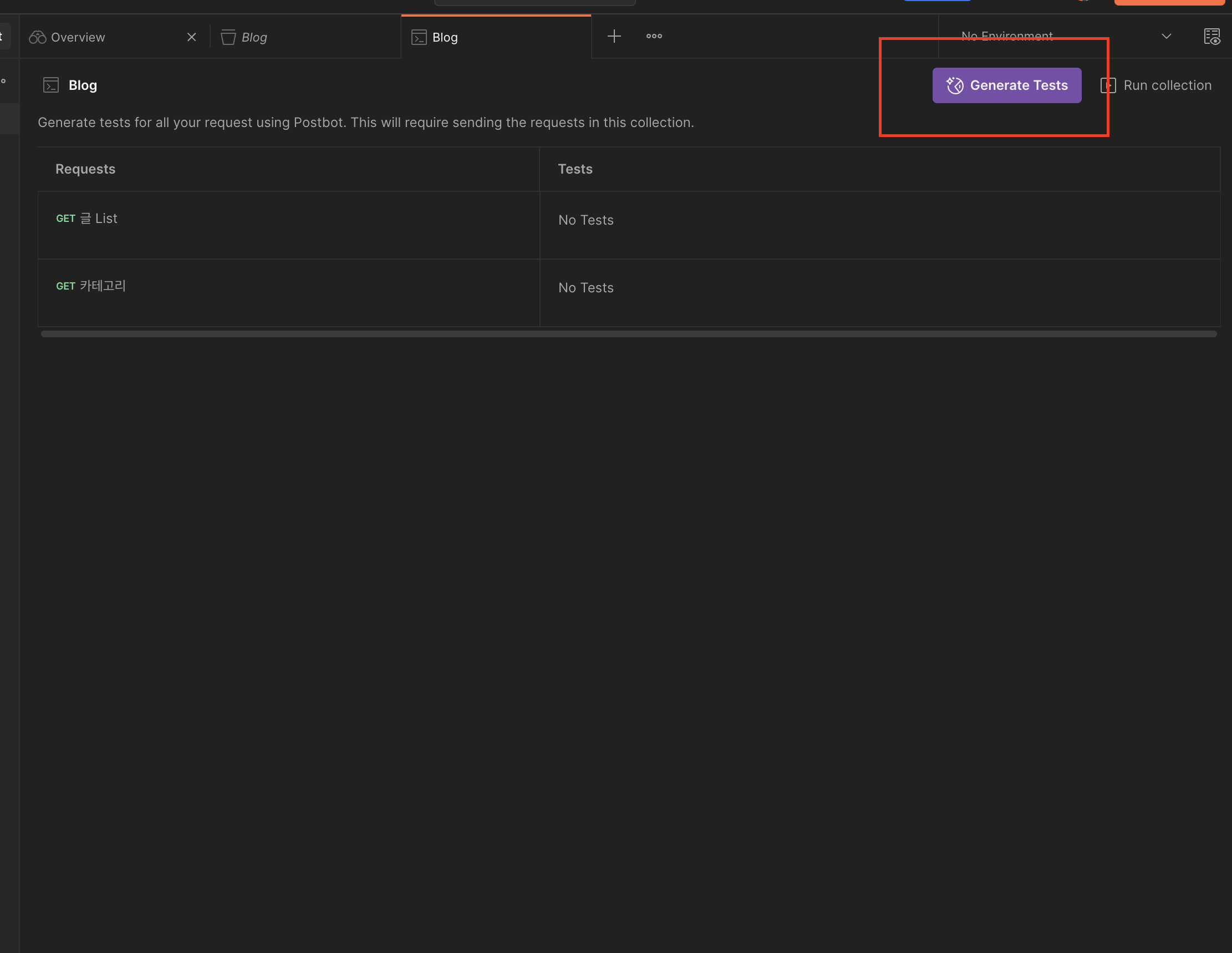Select the GET 글 List request
This screenshot has height=953, width=1232.
point(88,219)
